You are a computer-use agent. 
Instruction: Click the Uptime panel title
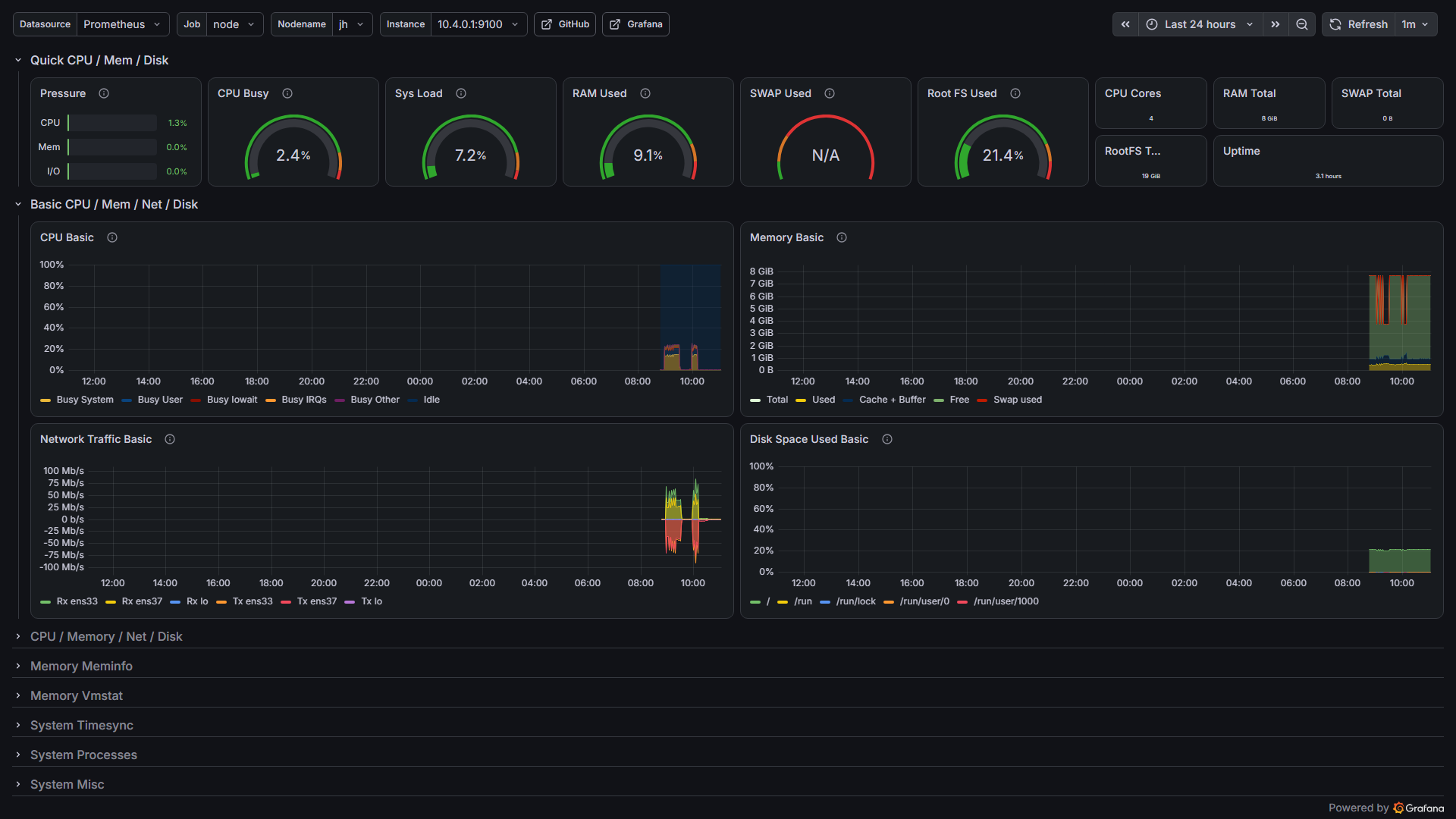pyautogui.click(x=1241, y=151)
